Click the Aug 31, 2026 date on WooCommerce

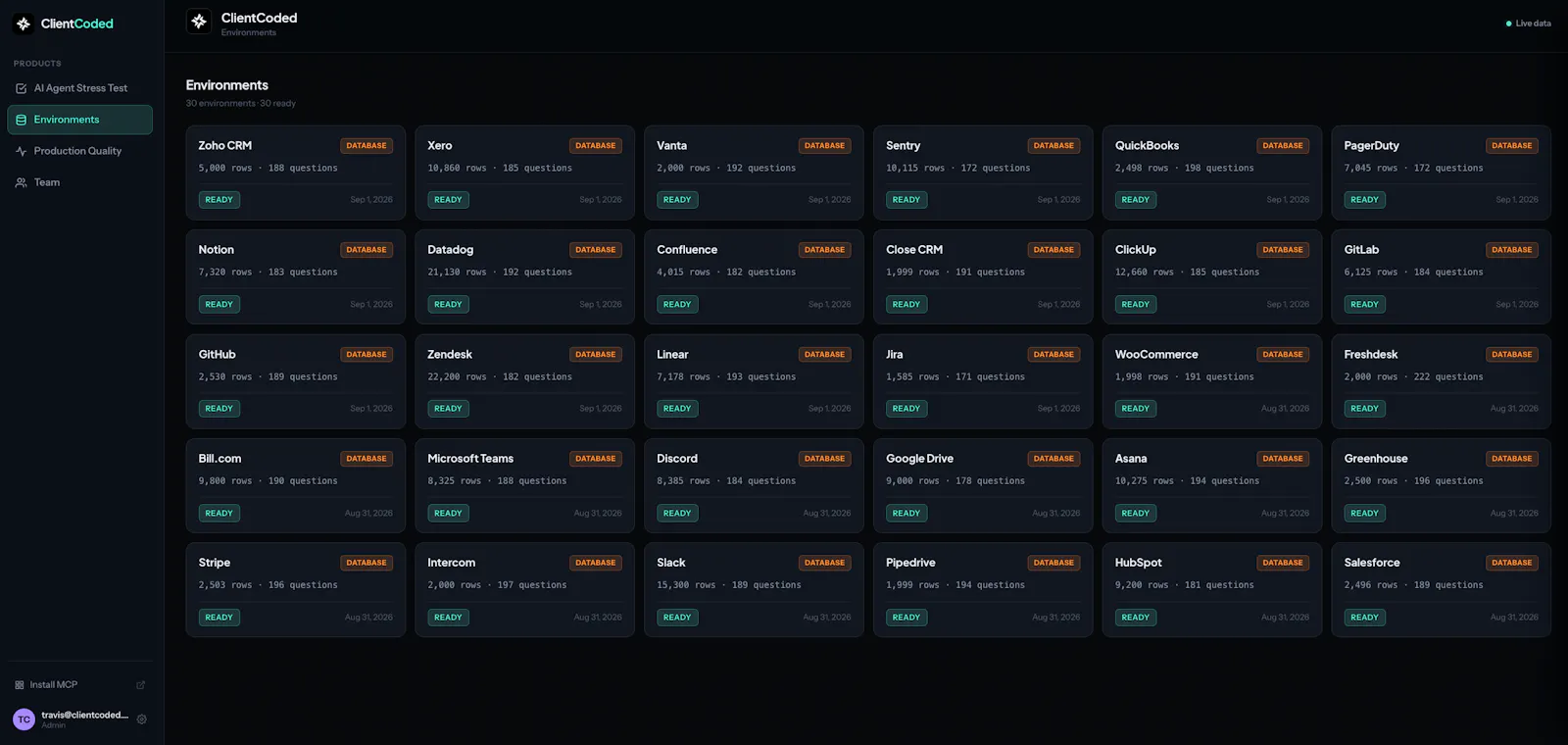click(x=1285, y=409)
